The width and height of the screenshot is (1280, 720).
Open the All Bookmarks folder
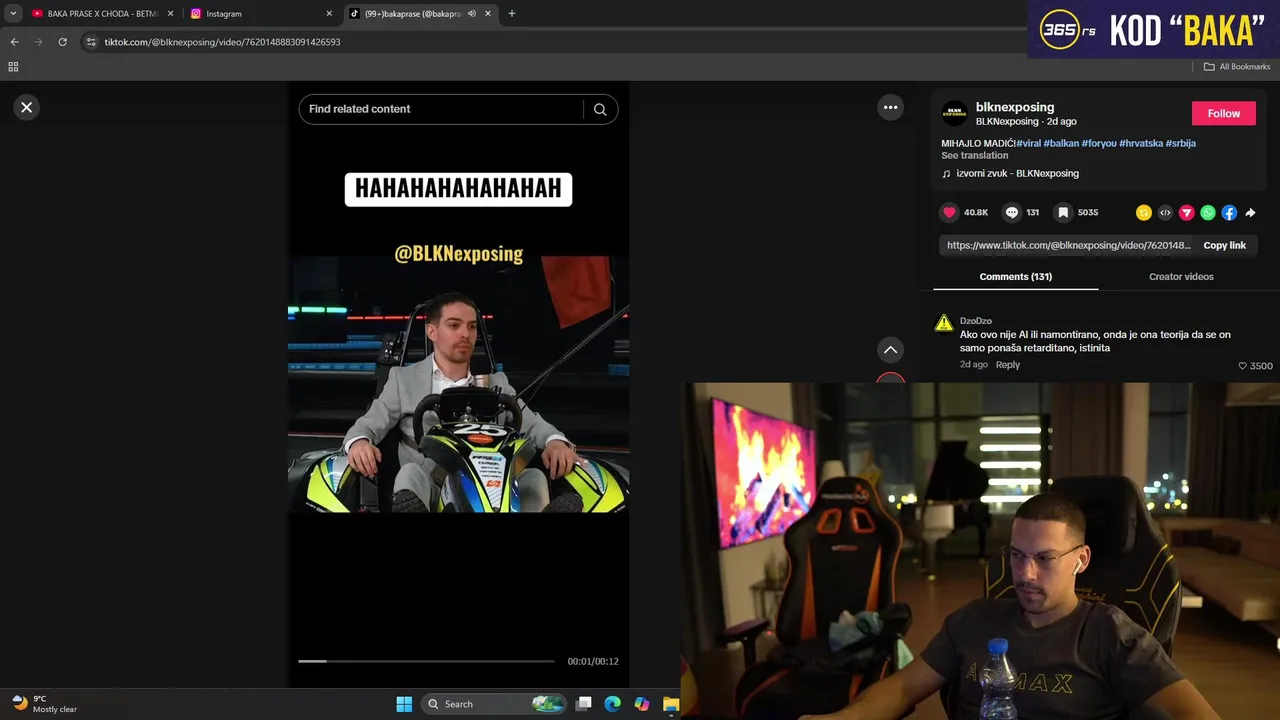1237,67
